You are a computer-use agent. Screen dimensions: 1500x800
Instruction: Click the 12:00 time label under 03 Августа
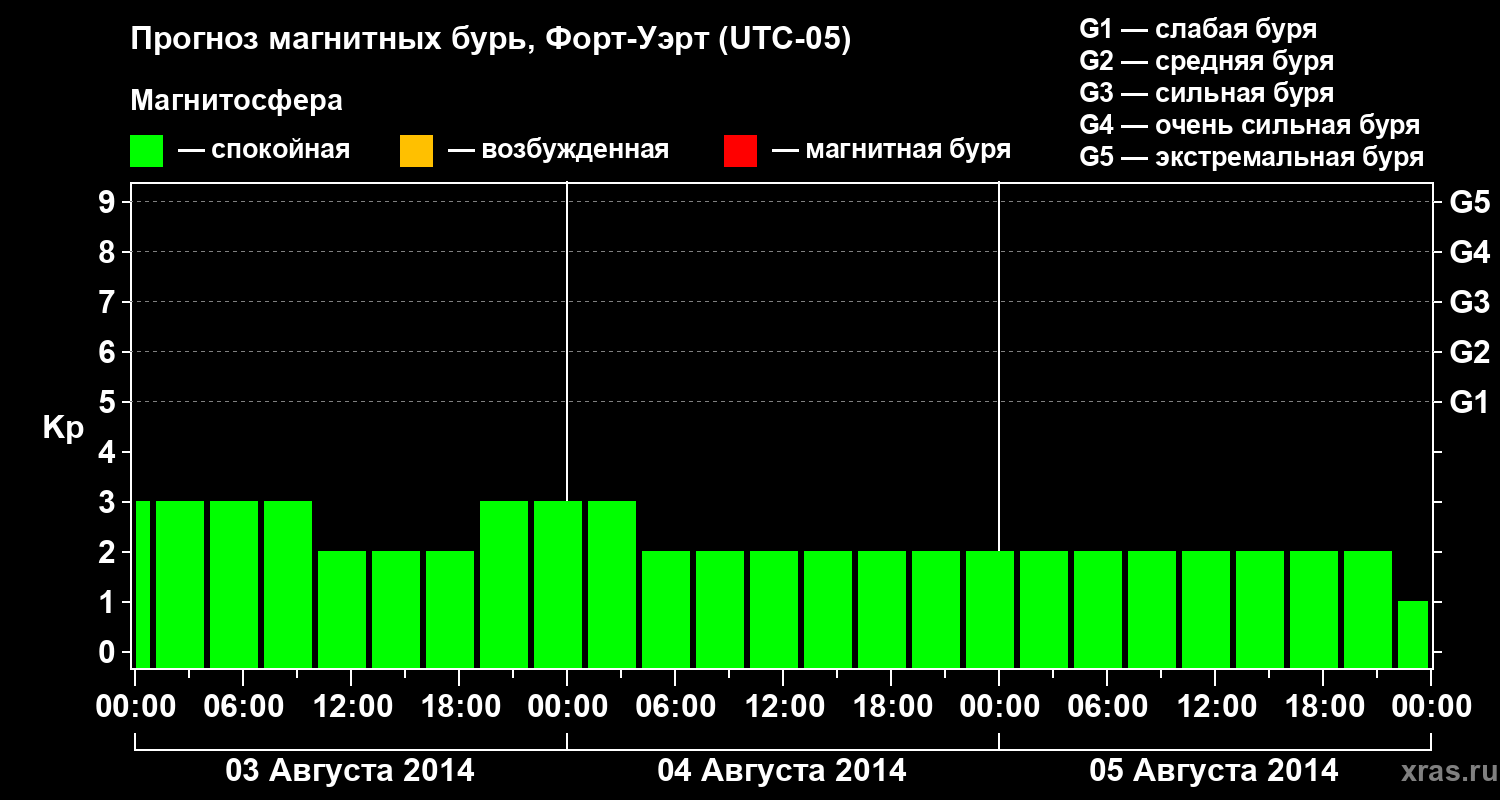point(352,707)
